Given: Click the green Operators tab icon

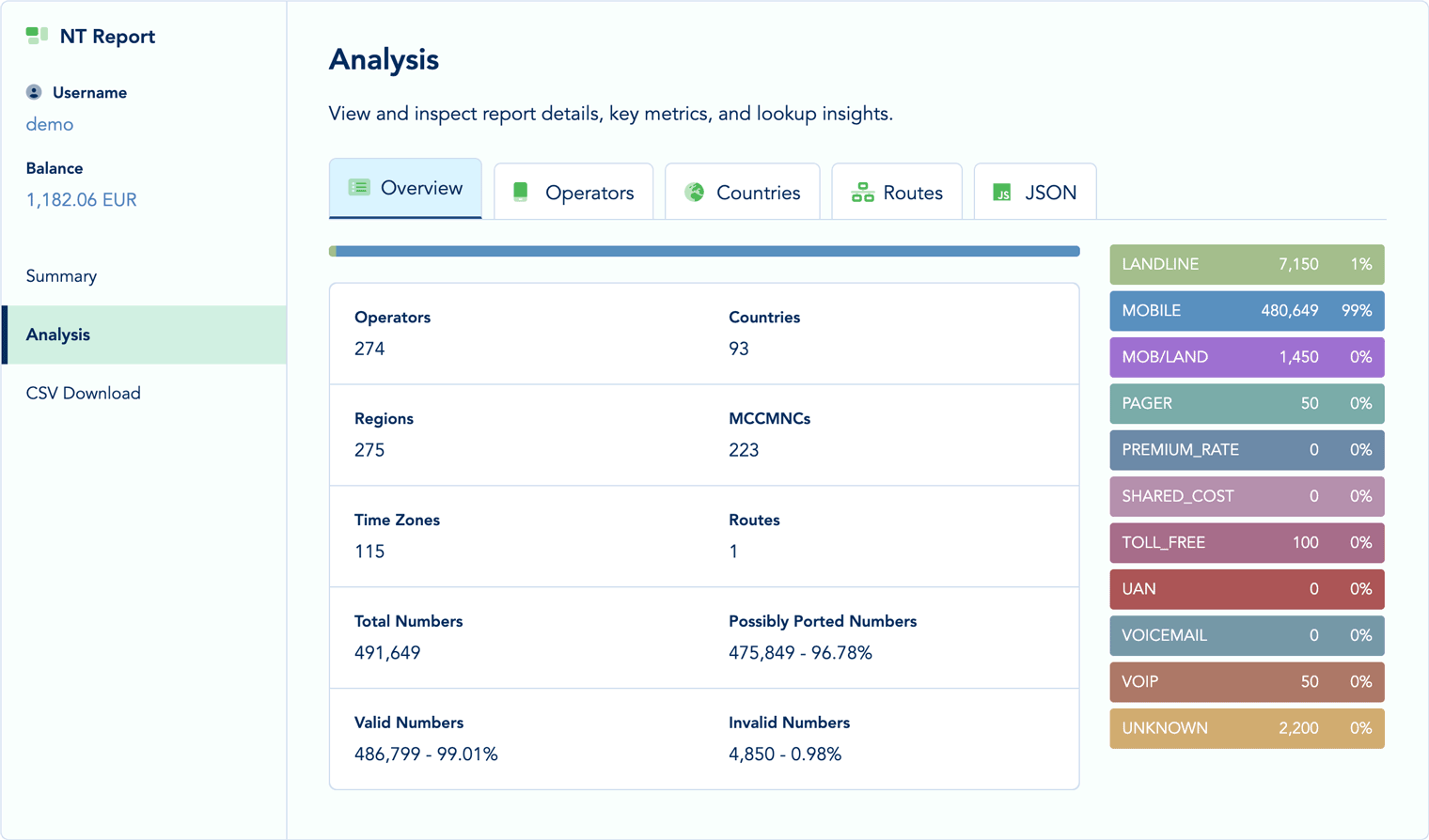Looking at the screenshot, I should click(521, 193).
